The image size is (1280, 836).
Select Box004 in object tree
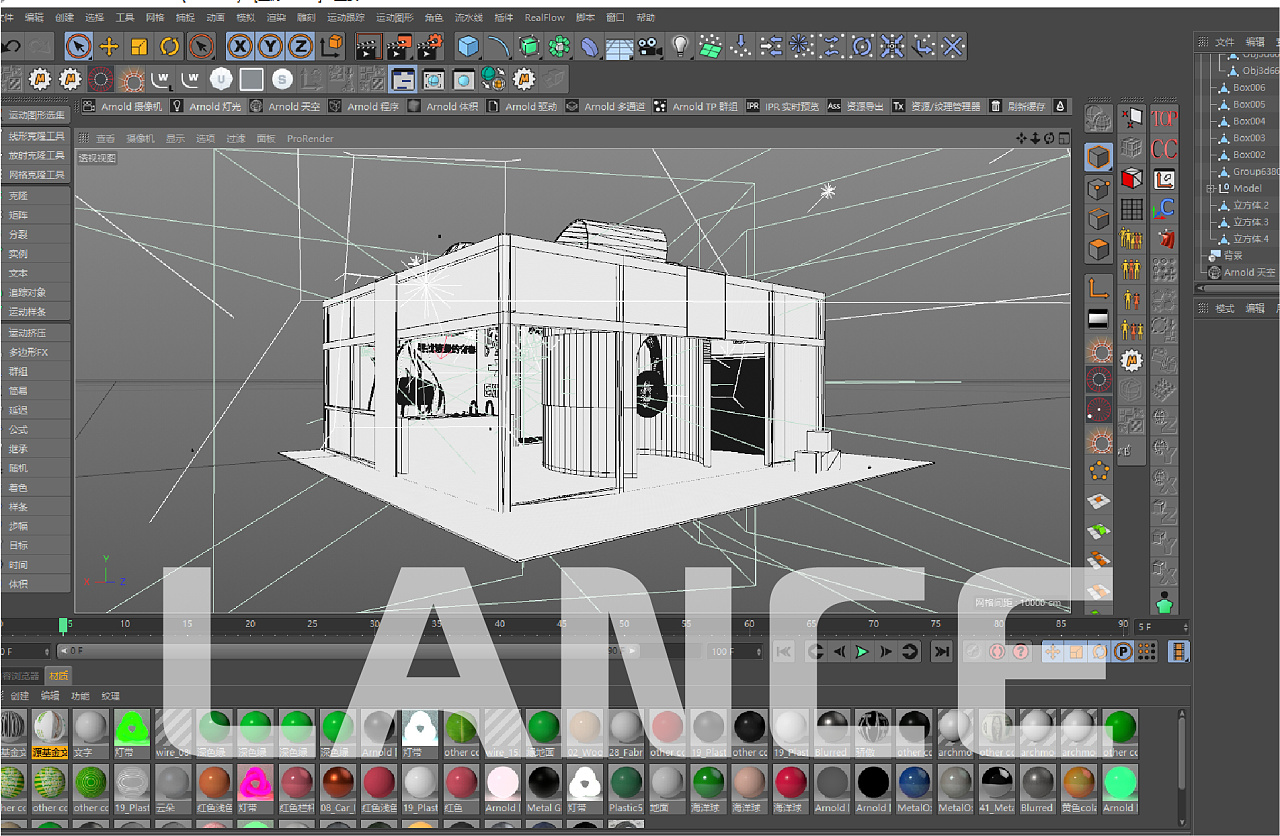click(x=1248, y=121)
